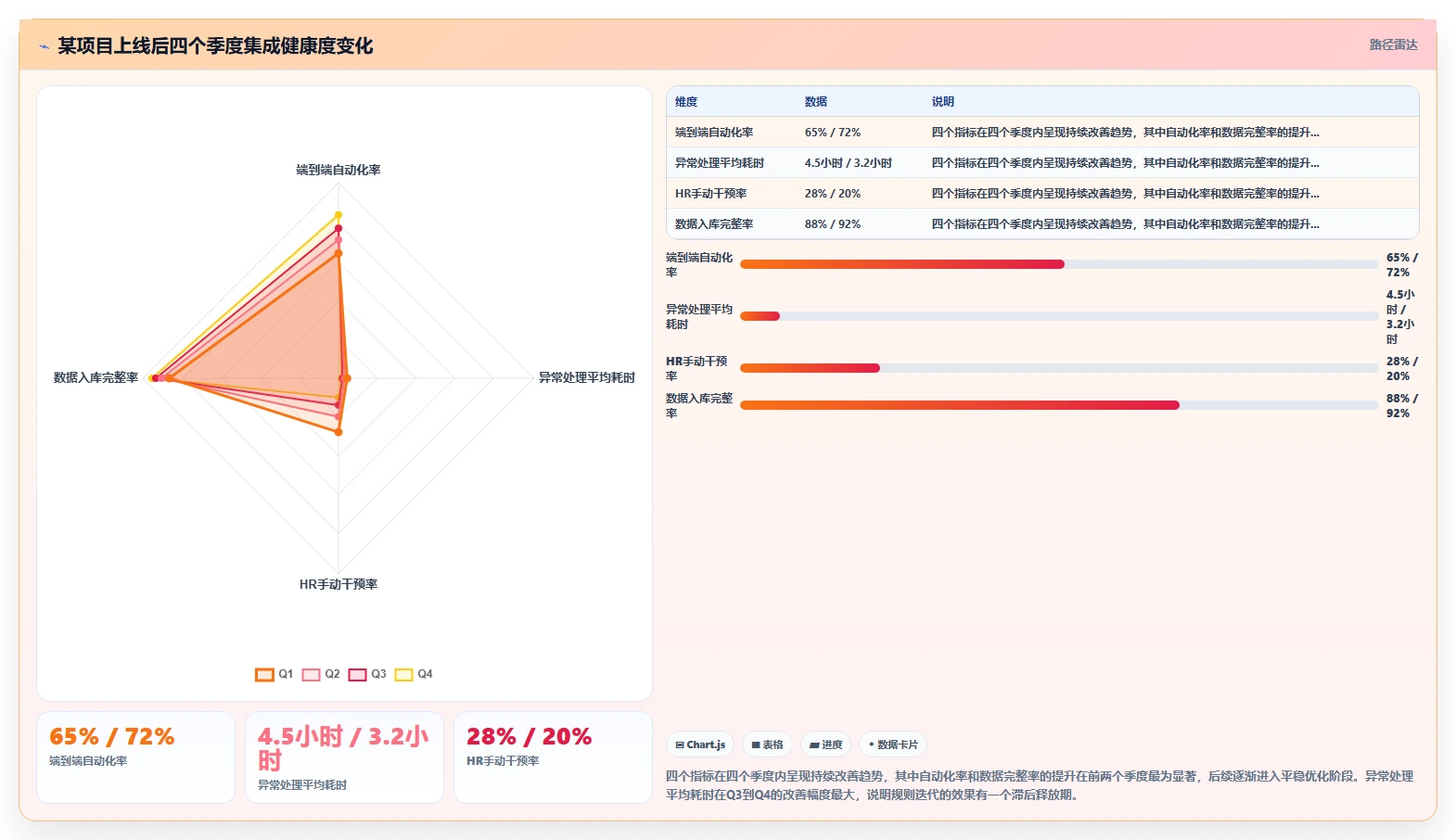This screenshot has height=840, width=1456.
Task: Open the 4.5小时 / 3.2小时 data card
Action: [344, 757]
